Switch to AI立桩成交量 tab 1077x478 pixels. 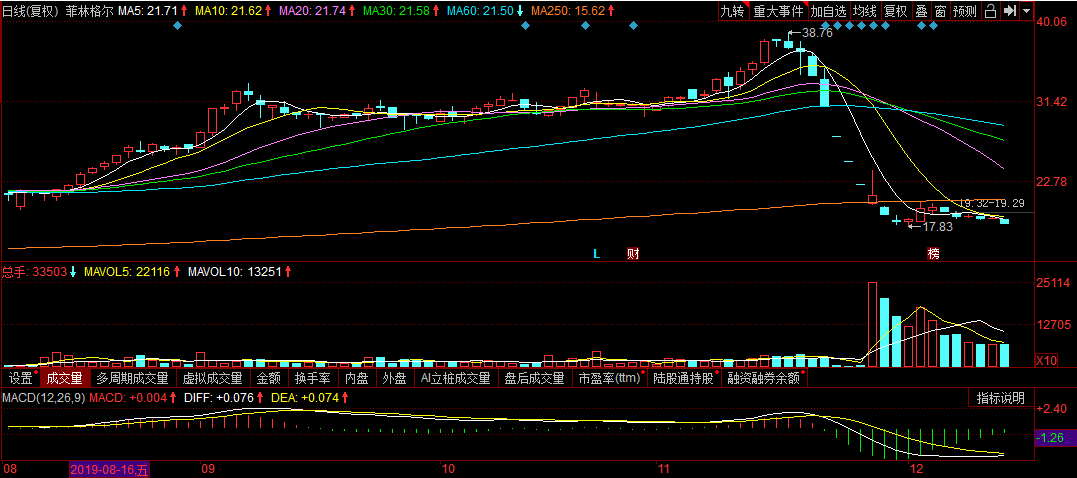[x=455, y=378]
